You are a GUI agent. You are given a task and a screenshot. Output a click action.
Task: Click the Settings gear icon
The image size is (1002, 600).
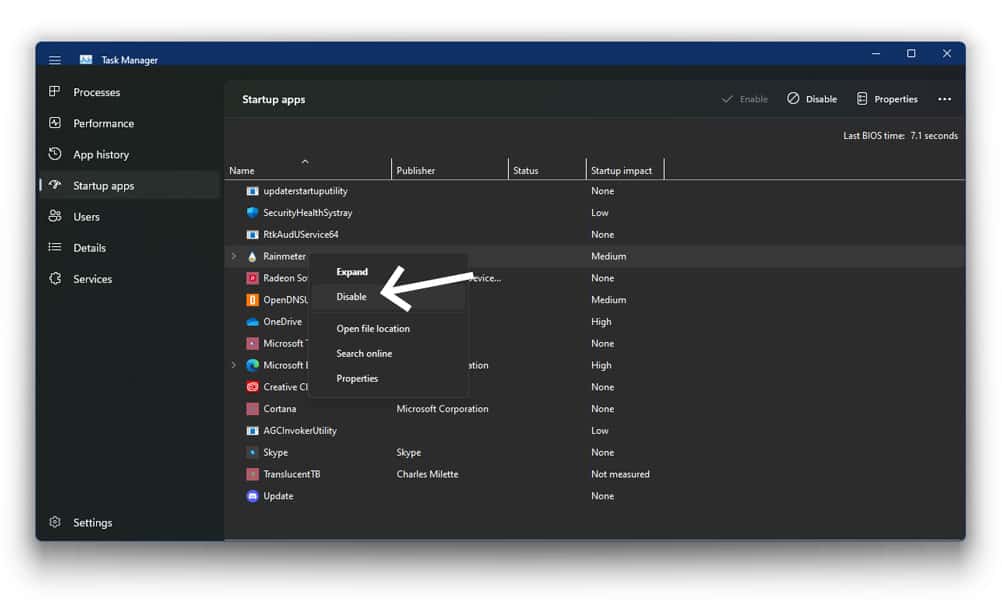tap(55, 522)
